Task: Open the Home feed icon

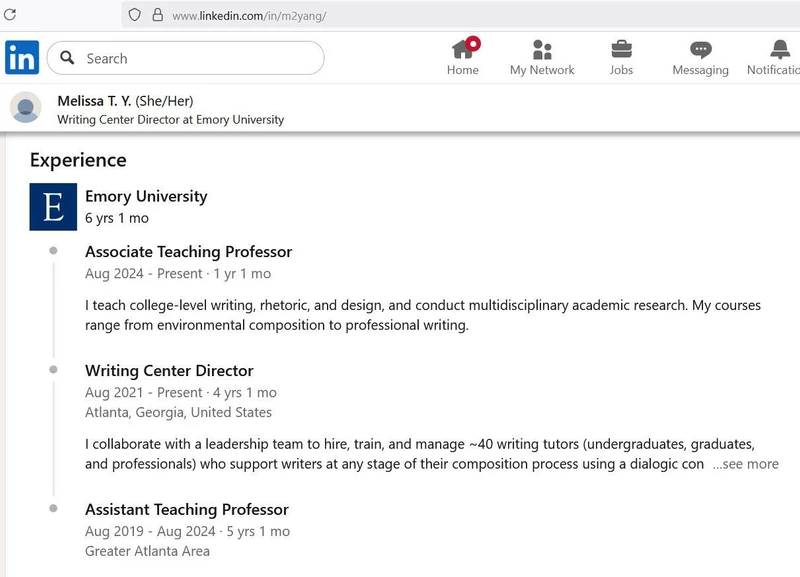Action: (x=462, y=49)
